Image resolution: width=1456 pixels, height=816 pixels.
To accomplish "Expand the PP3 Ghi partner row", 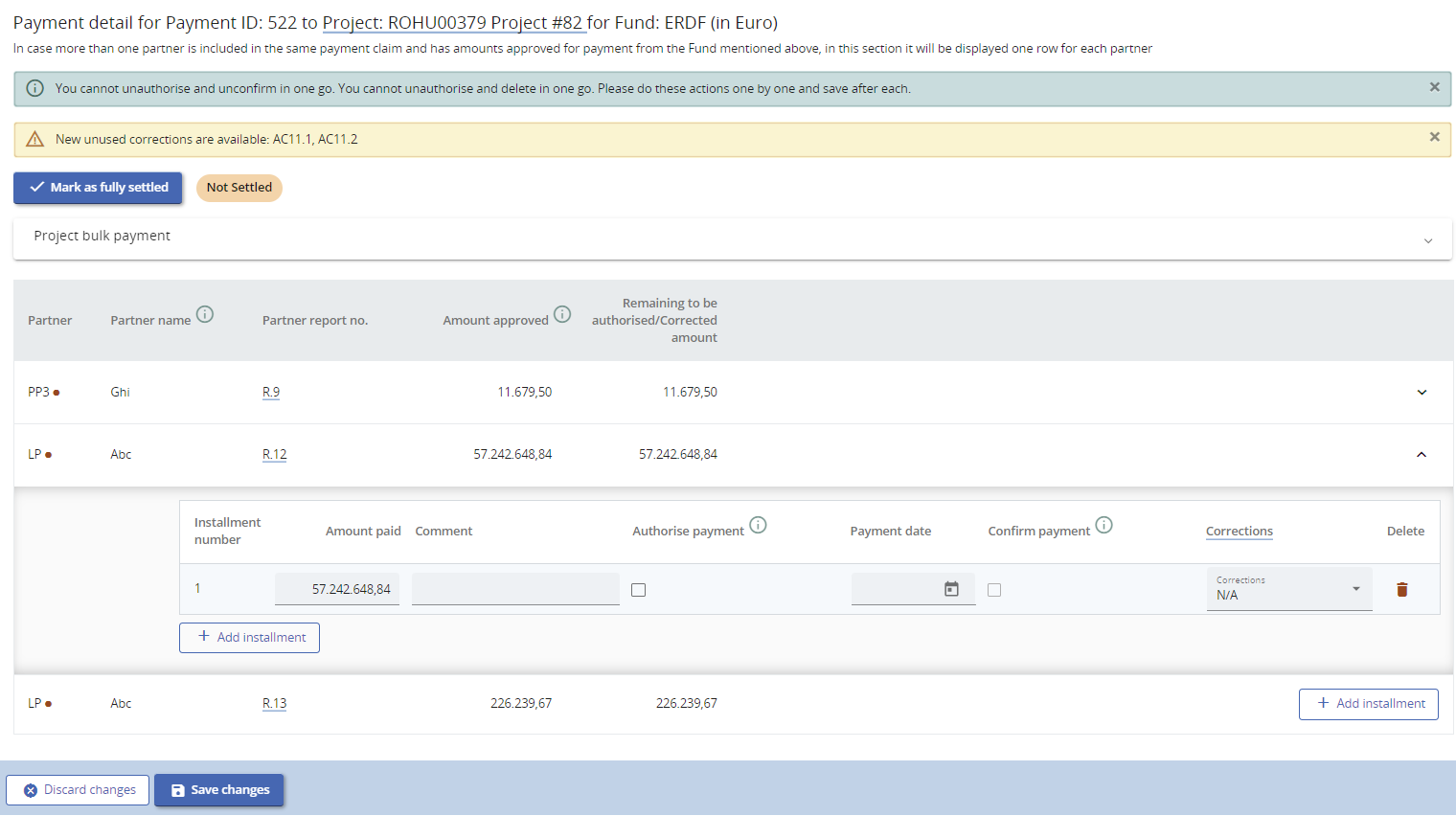I will point(1422,392).
